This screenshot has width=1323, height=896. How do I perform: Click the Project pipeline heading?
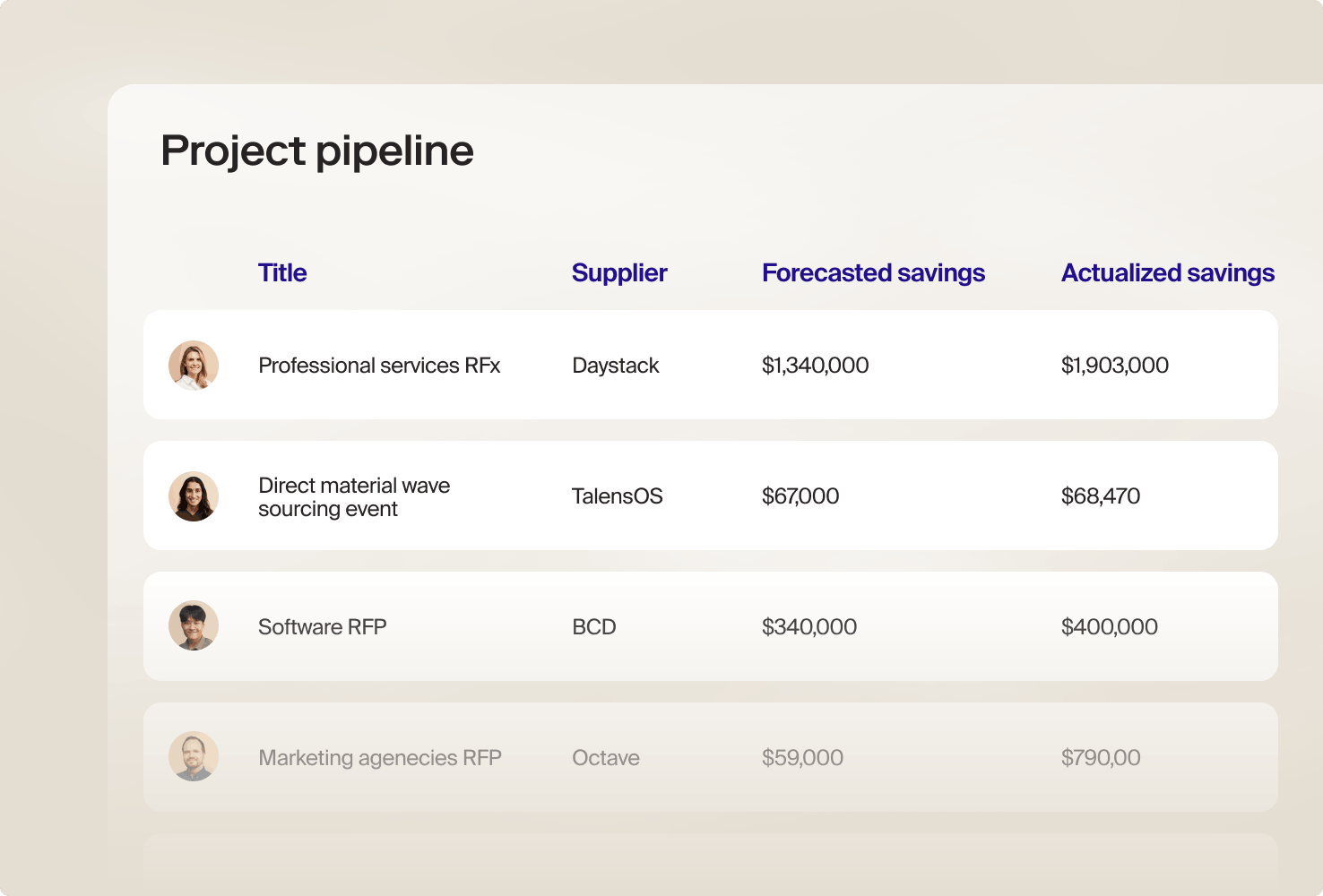[317, 151]
